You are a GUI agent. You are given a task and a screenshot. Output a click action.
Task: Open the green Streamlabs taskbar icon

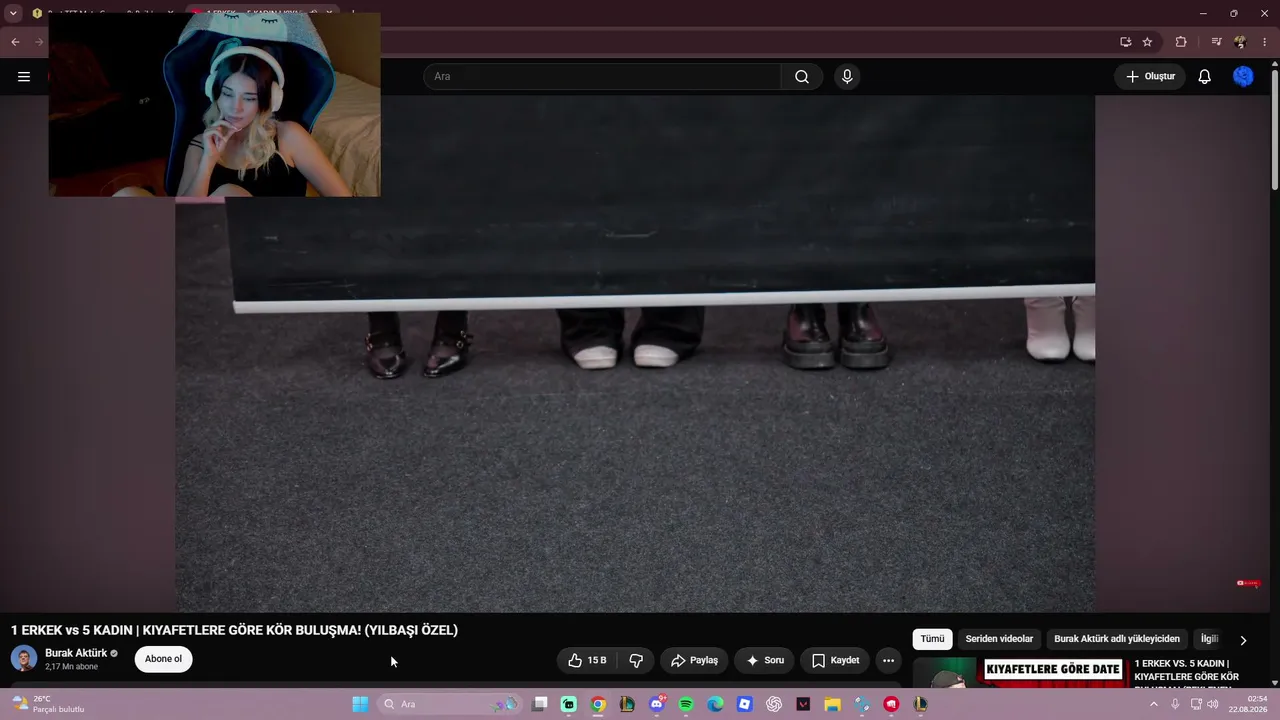569,704
